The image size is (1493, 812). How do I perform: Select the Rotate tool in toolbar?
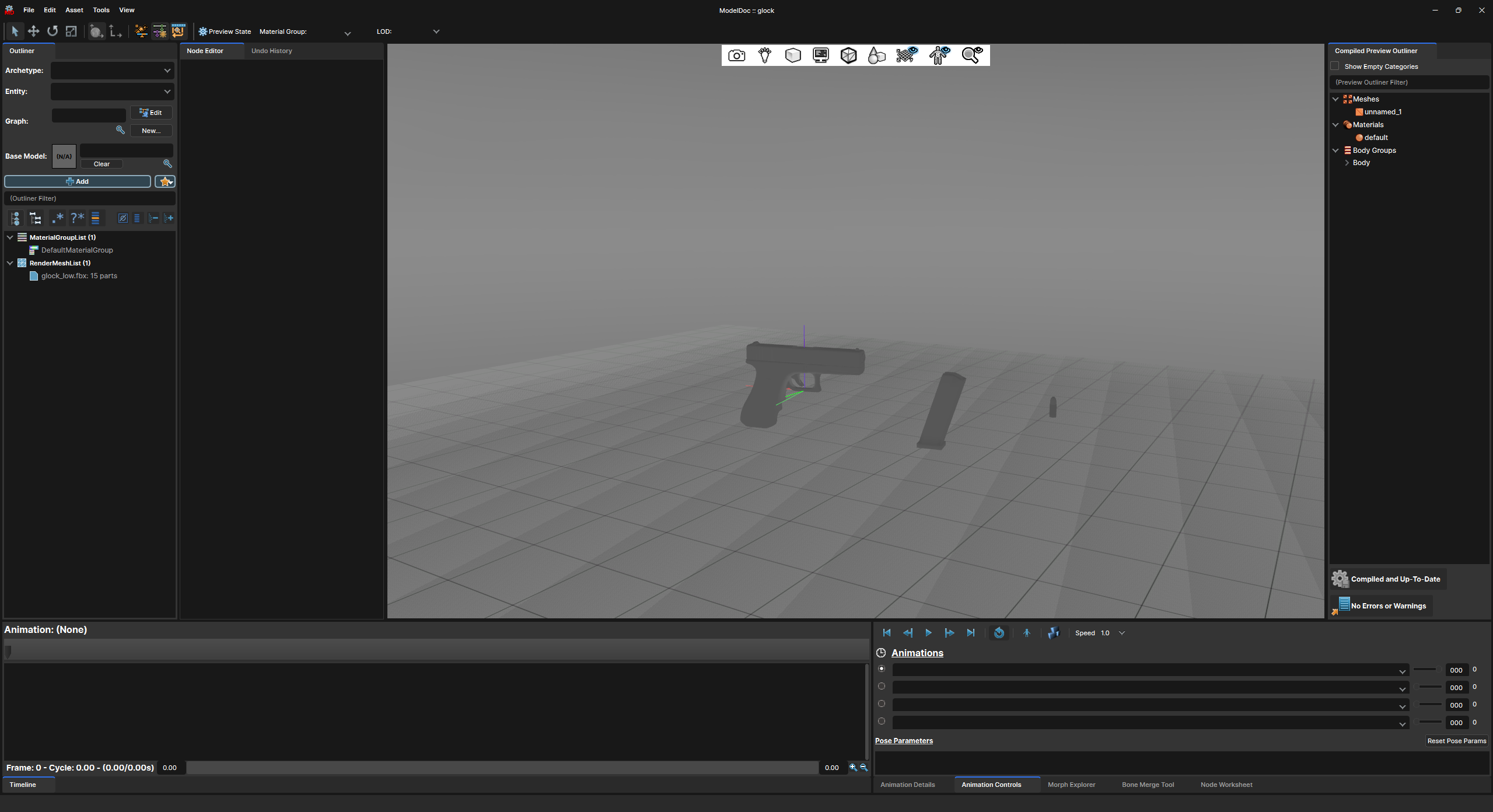pyautogui.click(x=53, y=32)
